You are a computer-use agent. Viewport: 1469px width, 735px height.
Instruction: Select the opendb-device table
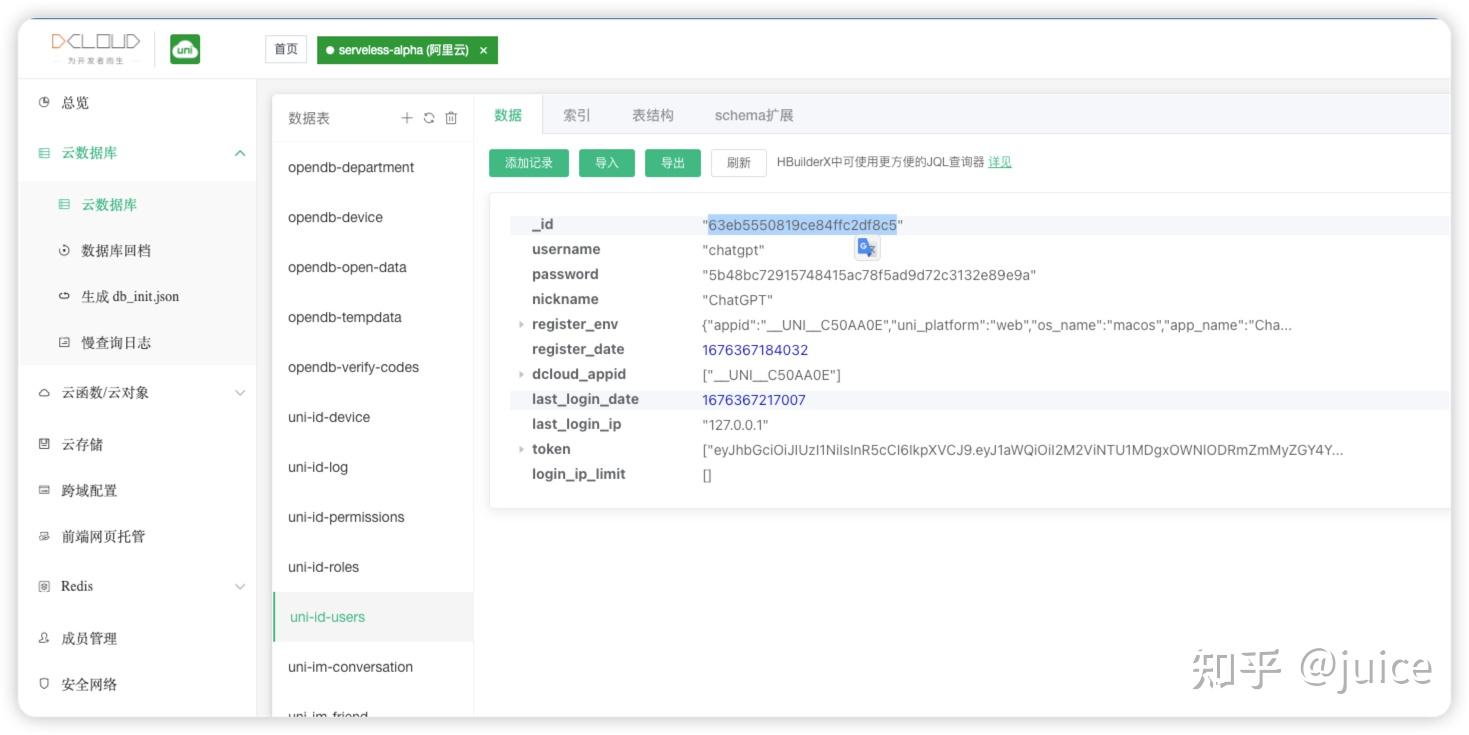point(373,217)
